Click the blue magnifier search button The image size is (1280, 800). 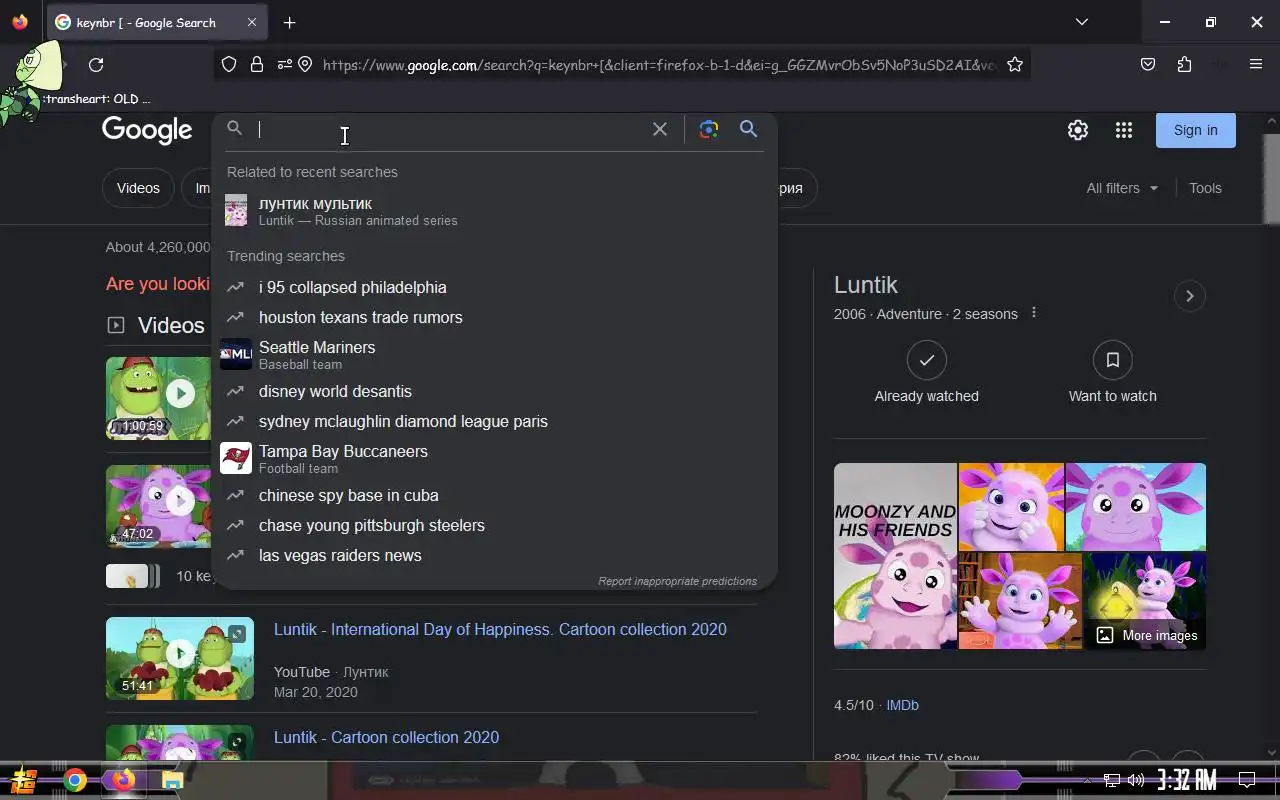click(748, 129)
